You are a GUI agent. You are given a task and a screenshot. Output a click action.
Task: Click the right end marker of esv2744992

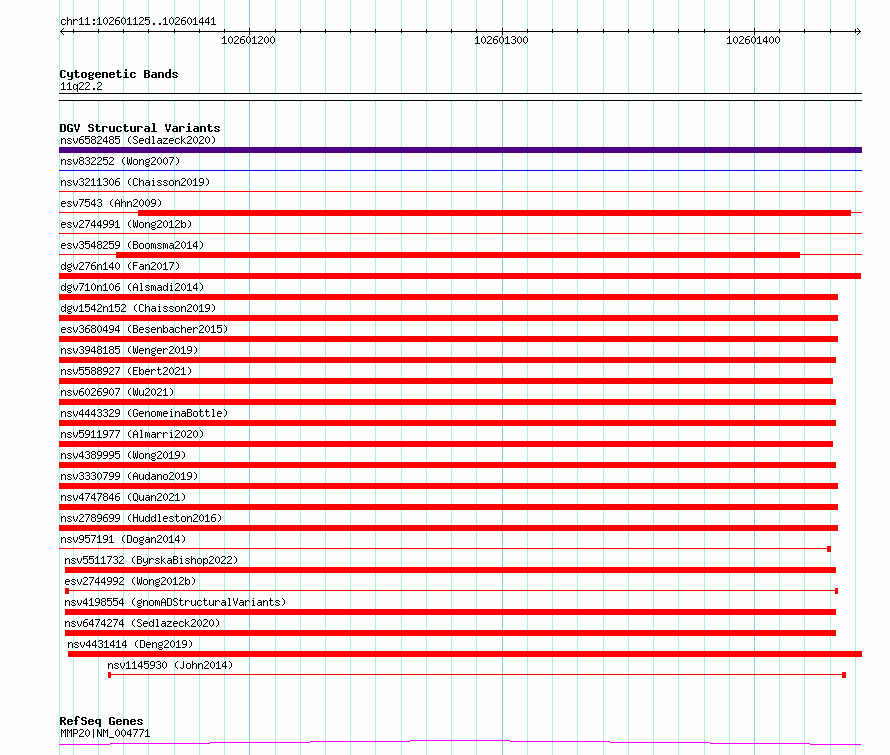[x=836, y=591]
